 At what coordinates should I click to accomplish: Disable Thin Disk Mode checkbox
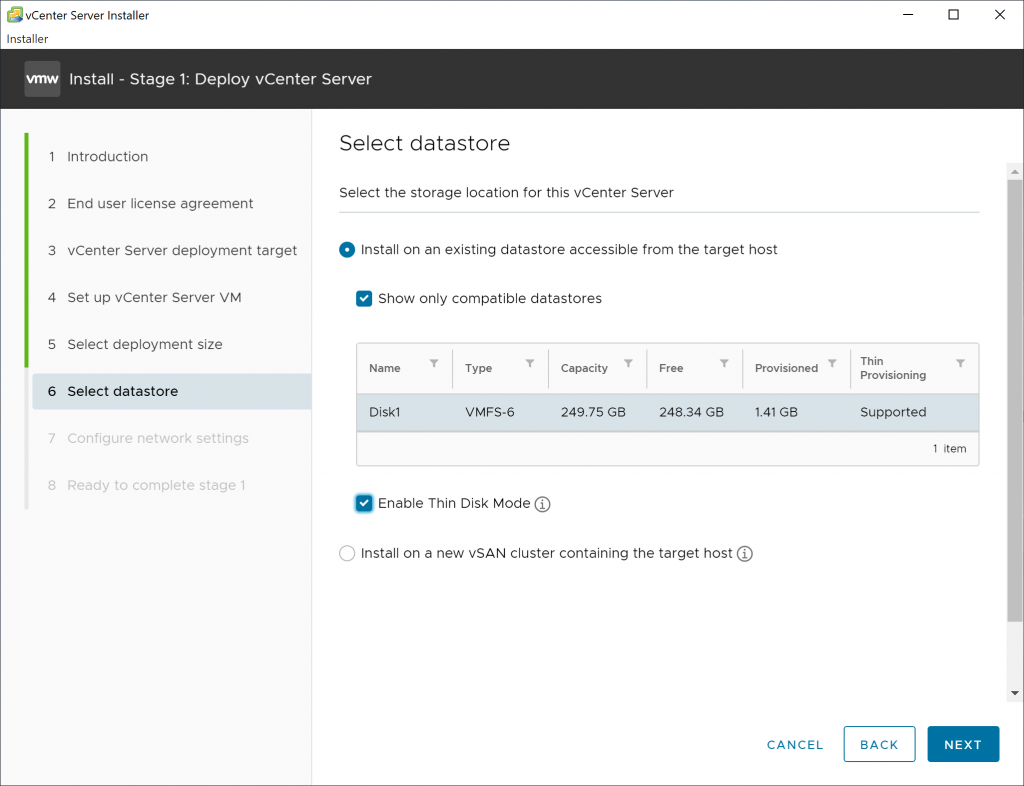click(364, 503)
